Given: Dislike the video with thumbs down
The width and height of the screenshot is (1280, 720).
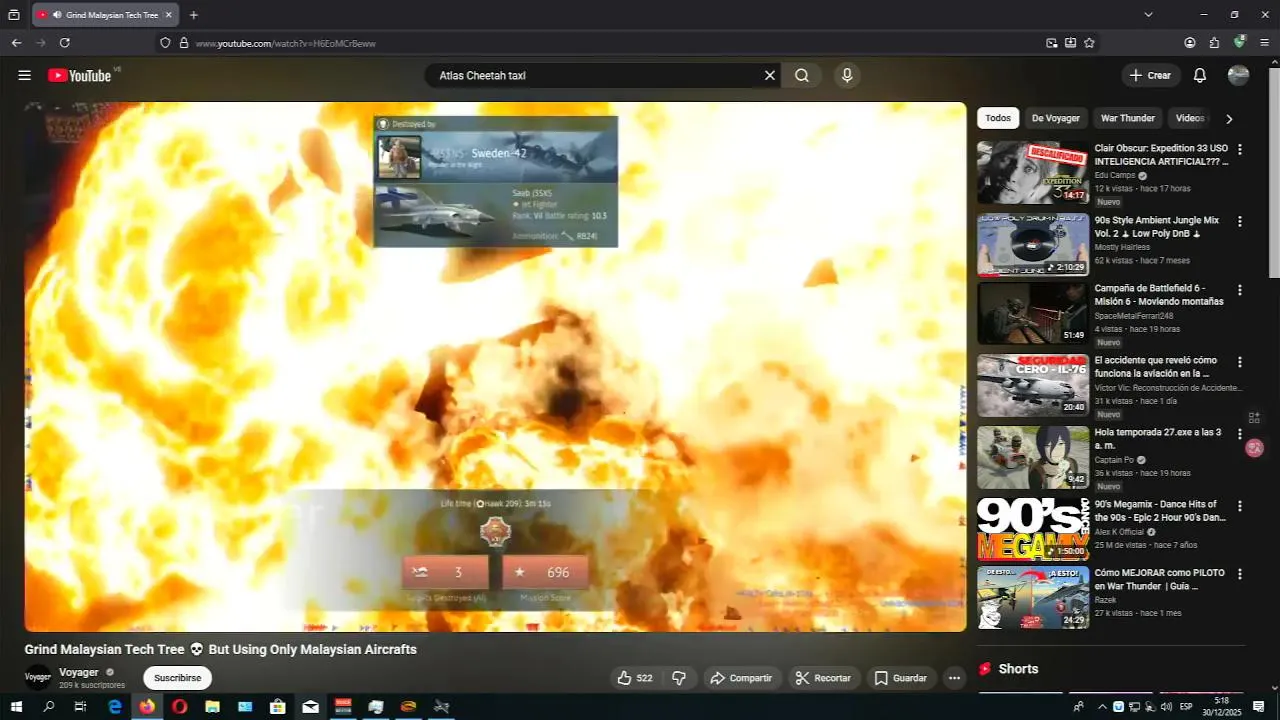Looking at the screenshot, I should click(x=679, y=678).
